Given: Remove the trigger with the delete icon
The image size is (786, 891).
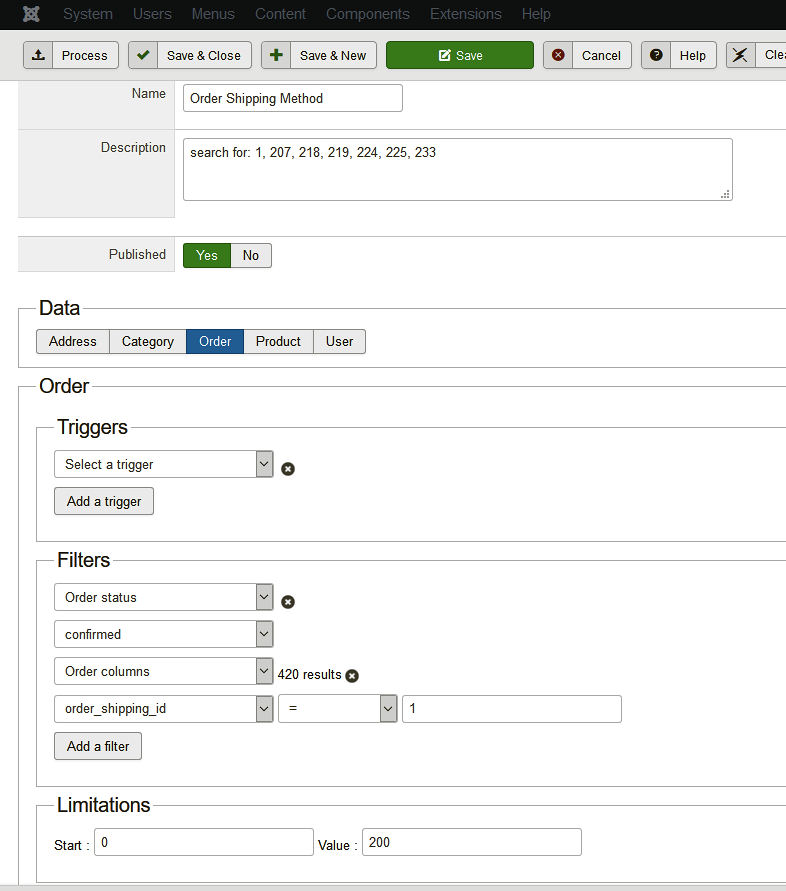Looking at the screenshot, I should 288,468.
